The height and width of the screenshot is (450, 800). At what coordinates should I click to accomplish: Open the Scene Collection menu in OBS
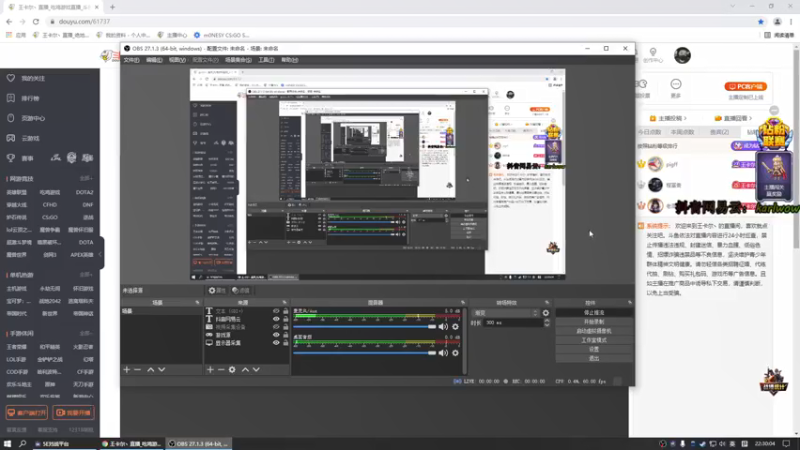coord(238,60)
